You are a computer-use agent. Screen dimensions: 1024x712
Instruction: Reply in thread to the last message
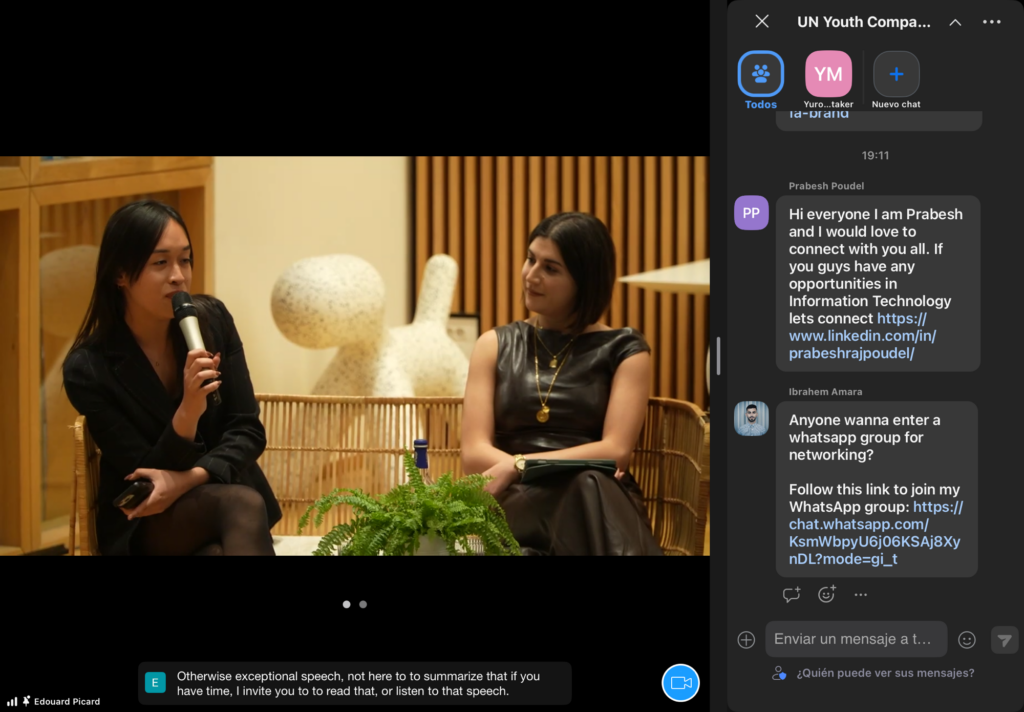pos(791,594)
